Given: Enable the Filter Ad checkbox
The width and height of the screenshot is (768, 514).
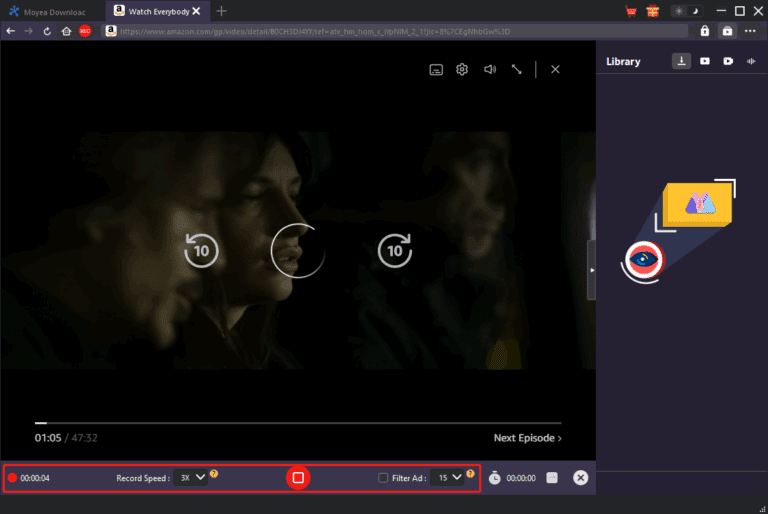Looking at the screenshot, I should pos(384,478).
